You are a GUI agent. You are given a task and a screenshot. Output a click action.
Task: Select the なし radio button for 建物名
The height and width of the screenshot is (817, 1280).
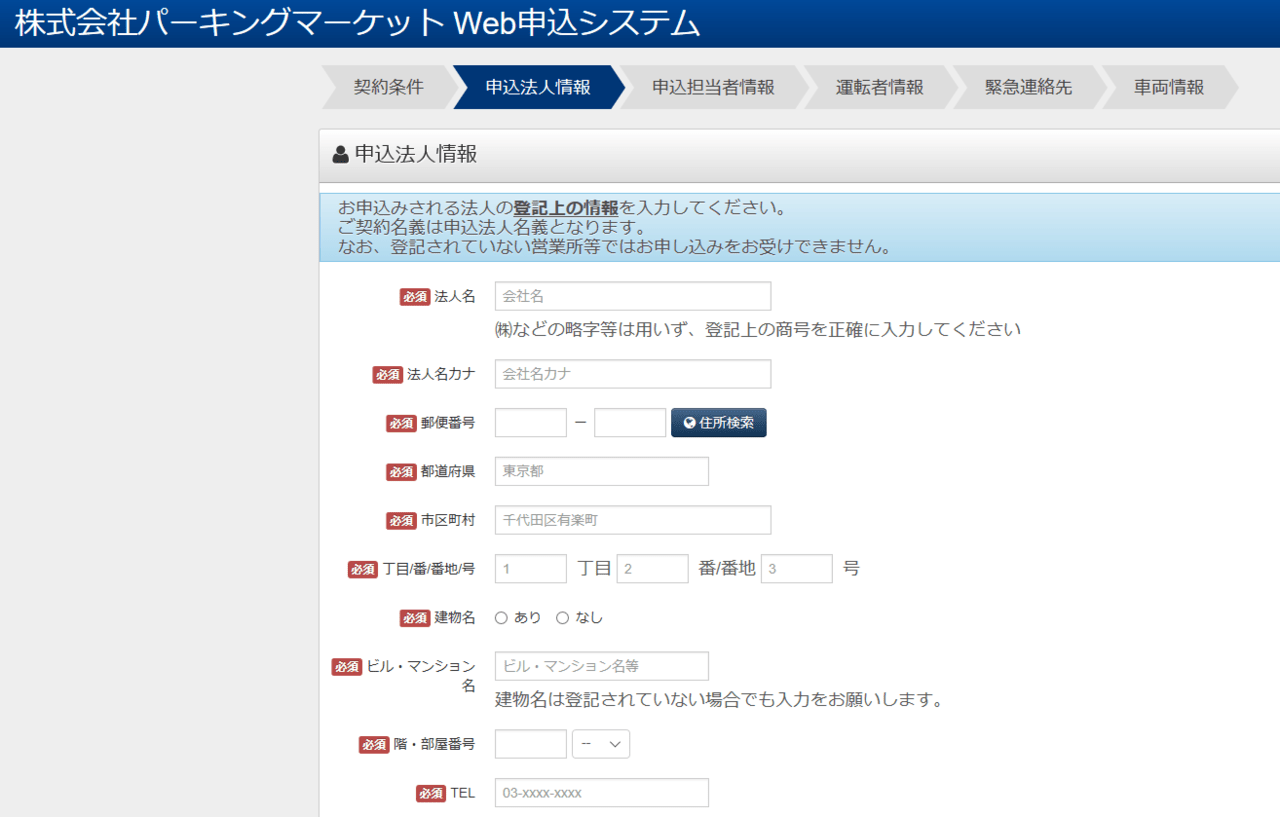(562, 617)
